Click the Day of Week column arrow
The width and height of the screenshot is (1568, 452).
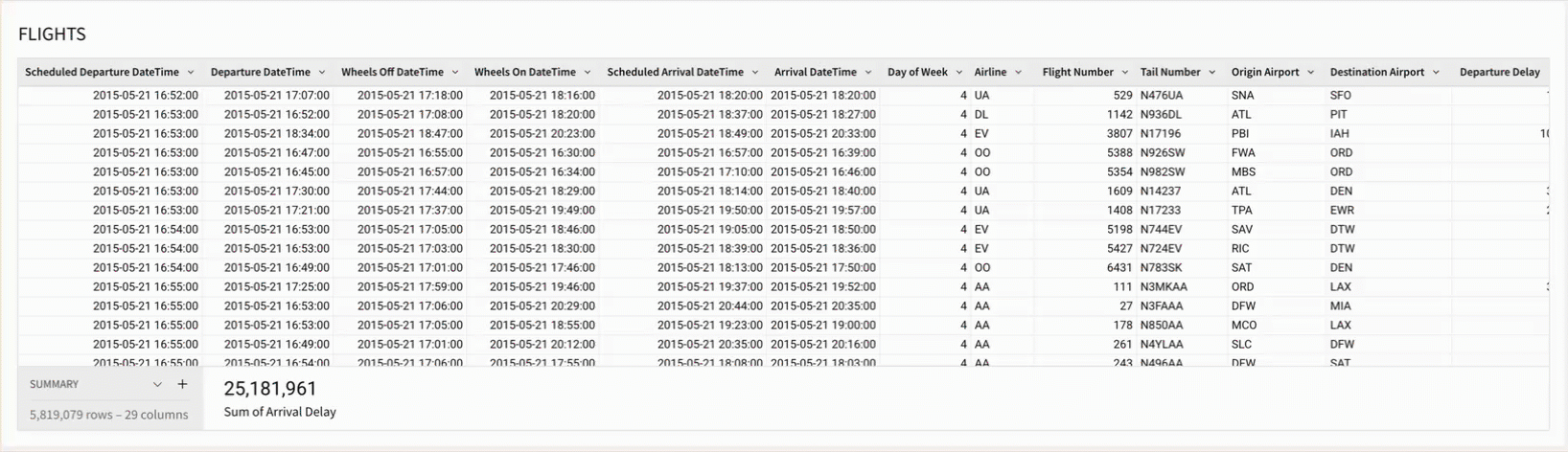[959, 73]
